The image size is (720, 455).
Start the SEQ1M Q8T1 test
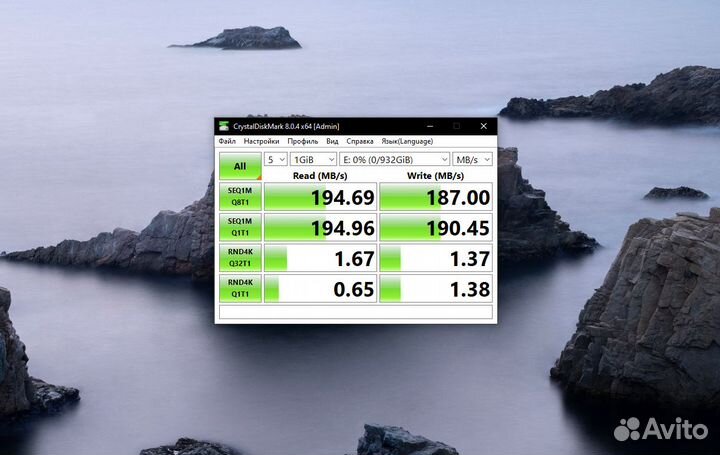(x=240, y=197)
